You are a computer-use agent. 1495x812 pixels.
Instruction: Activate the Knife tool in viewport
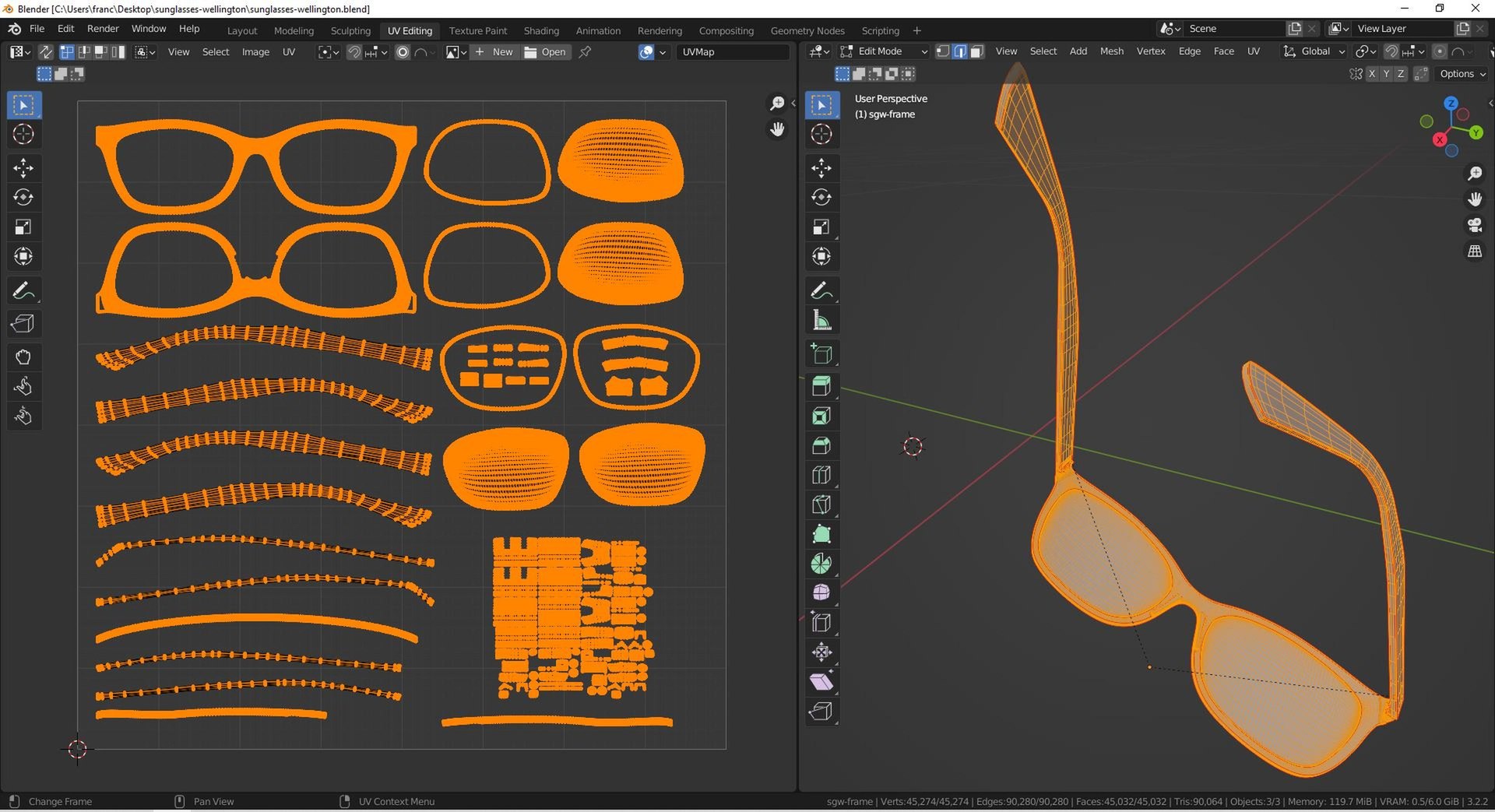[x=821, y=504]
